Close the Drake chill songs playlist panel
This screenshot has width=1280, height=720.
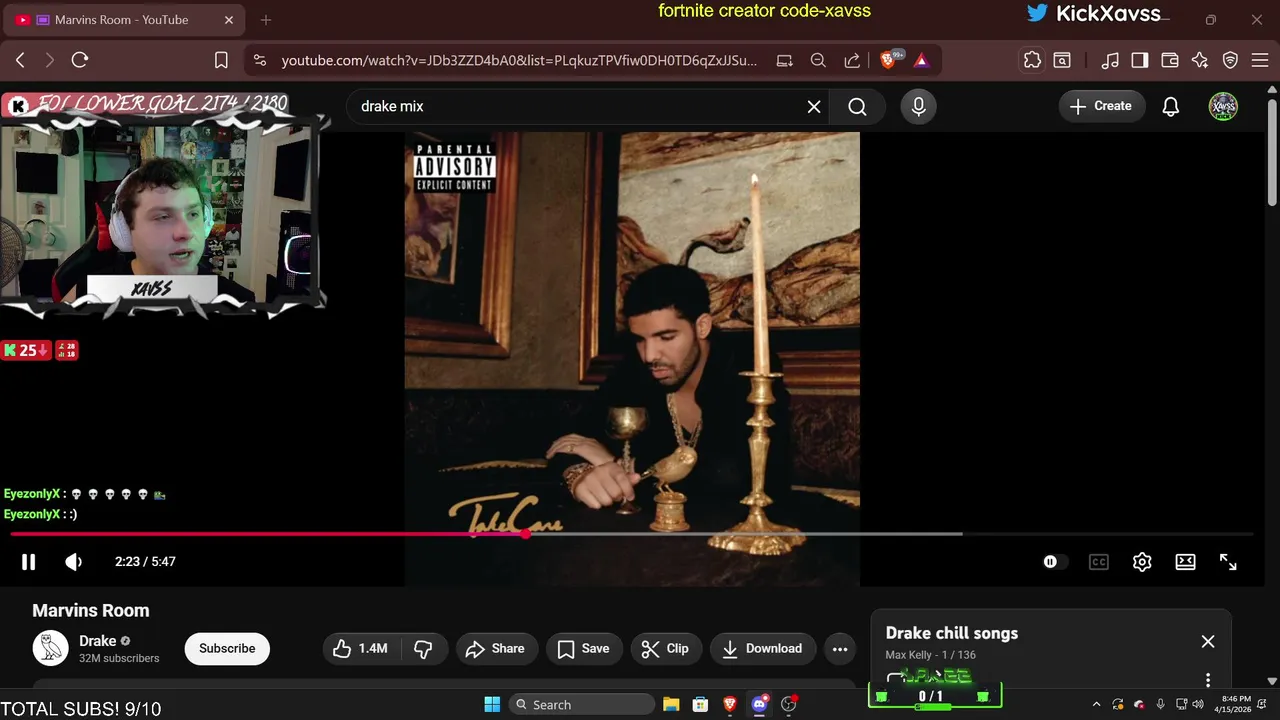tap(1208, 641)
